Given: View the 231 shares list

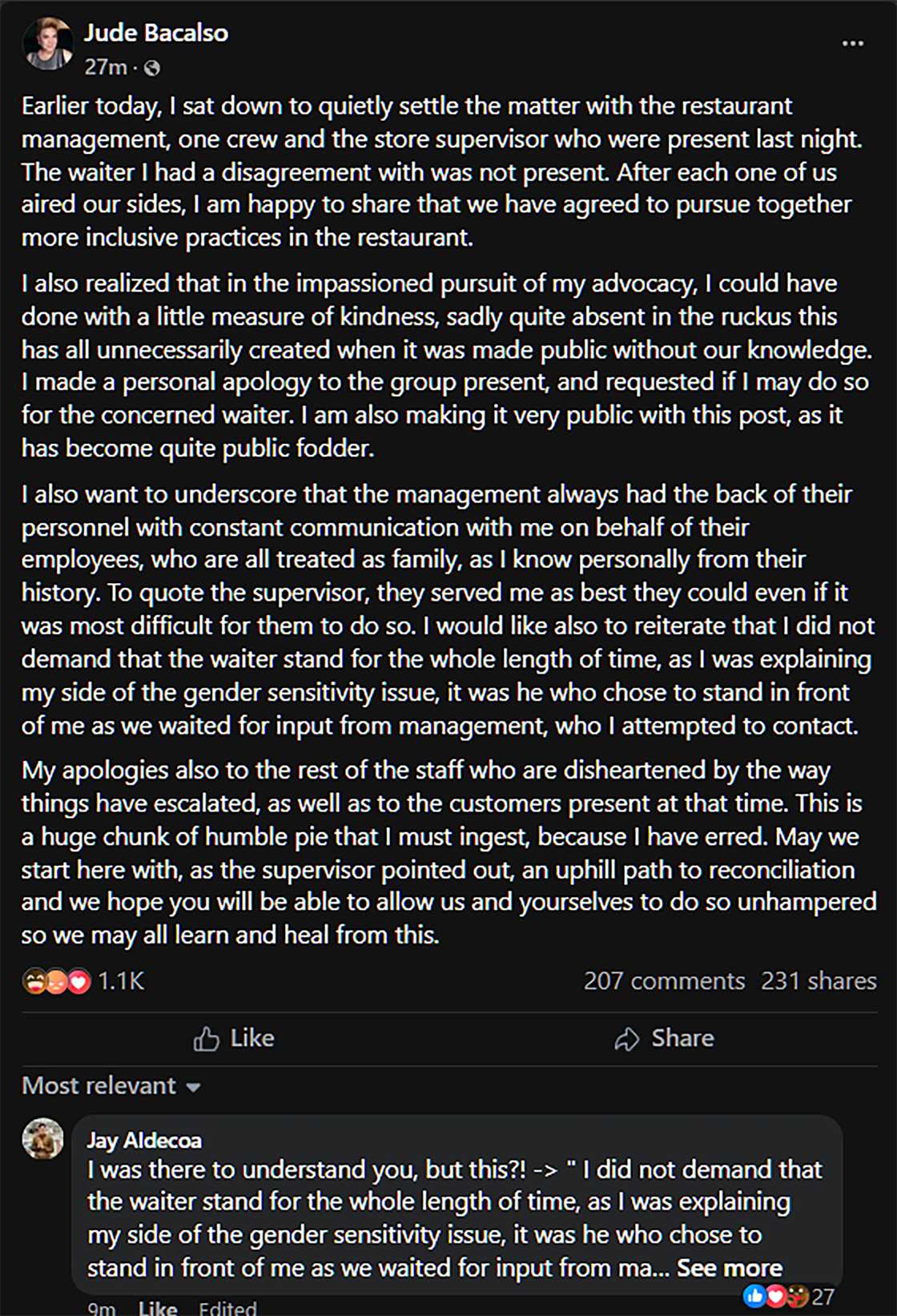Looking at the screenshot, I should 819,981.
